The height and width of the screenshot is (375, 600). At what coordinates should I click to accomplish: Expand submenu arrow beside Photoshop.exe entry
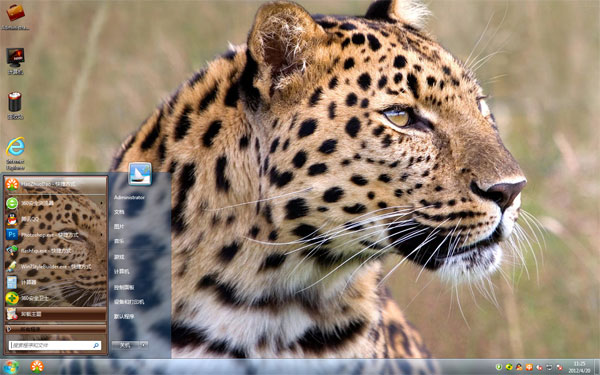[102, 235]
